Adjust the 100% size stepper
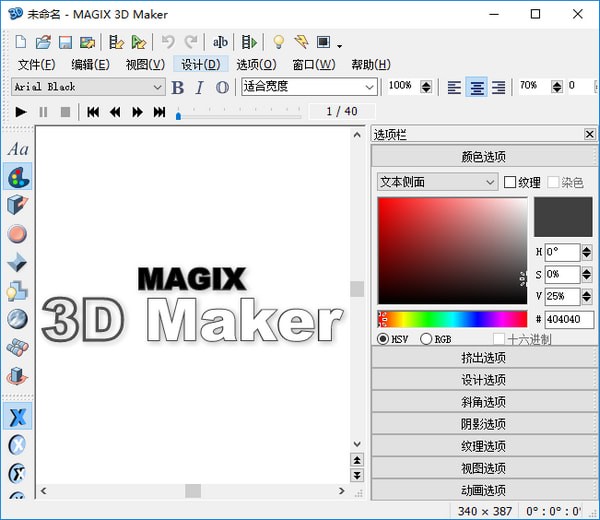600x520 pixels. [x=426, y=87]
